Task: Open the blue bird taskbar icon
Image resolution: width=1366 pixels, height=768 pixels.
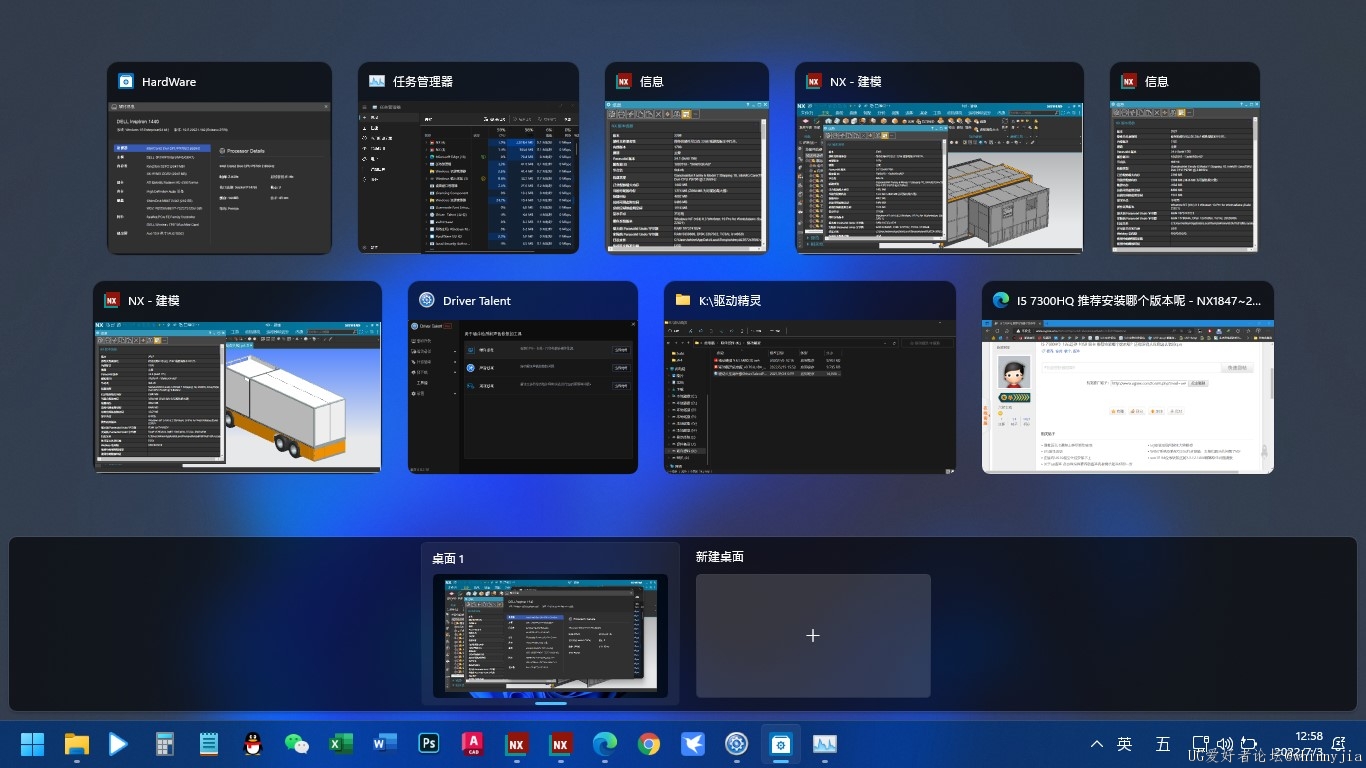Action: [x=693, y=744]
